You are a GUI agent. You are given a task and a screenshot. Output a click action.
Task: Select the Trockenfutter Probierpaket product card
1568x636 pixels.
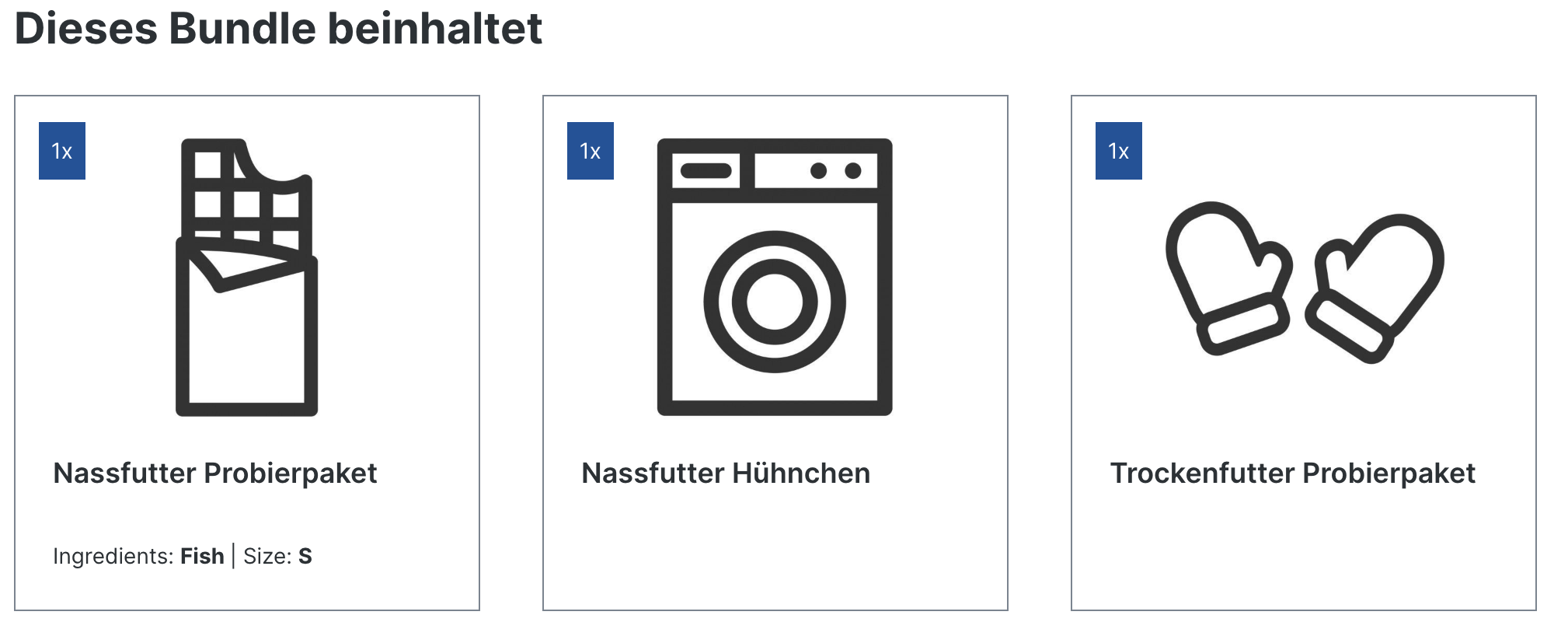click(1304, 353)
